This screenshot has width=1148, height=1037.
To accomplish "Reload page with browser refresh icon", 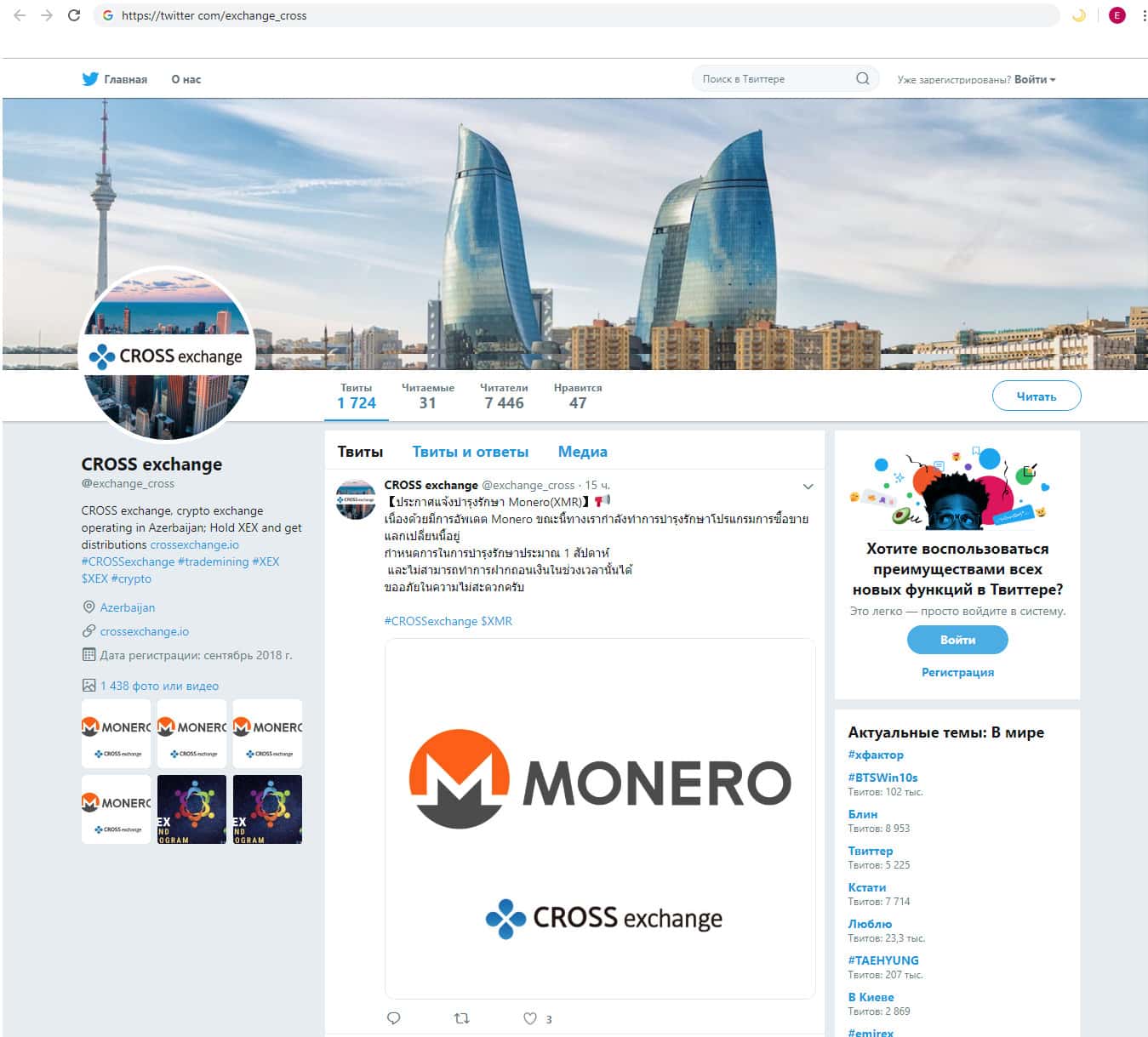I will 74,15.
